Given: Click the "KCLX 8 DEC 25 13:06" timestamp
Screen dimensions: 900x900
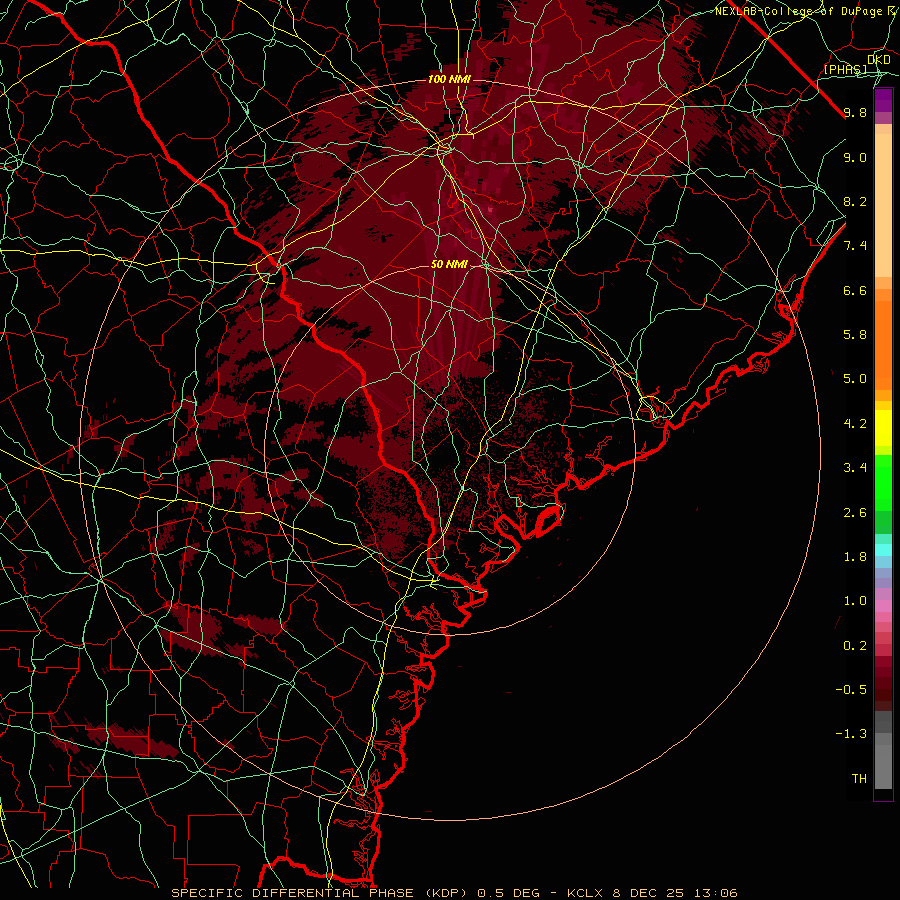Looking at the screenshot, I should point(652,893).
